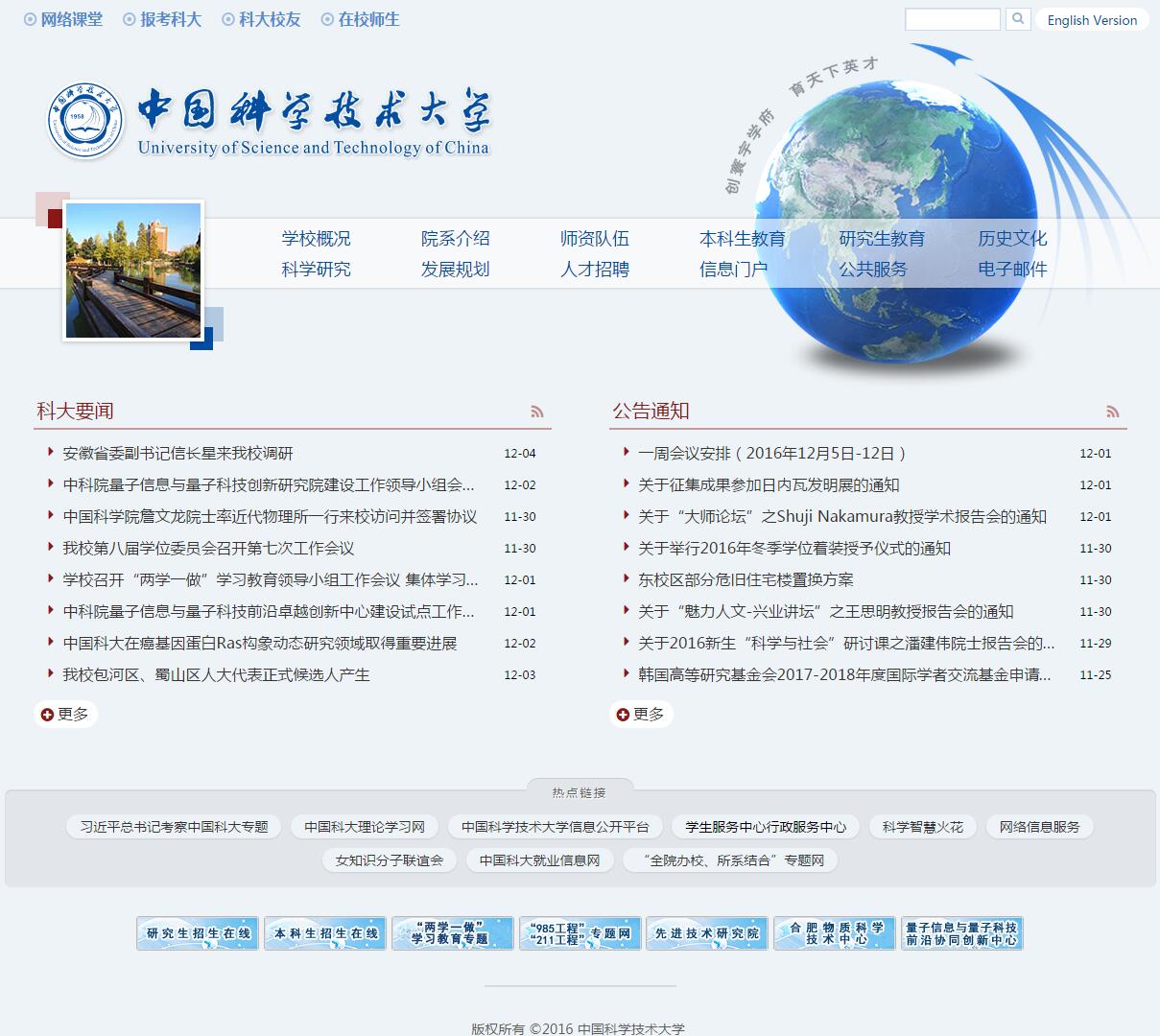This screenshot has width=1160, height=1036.
Task: Open notice 关于征集成果参加日内瓦发明展的通知
Action: [x=769, y=484]
